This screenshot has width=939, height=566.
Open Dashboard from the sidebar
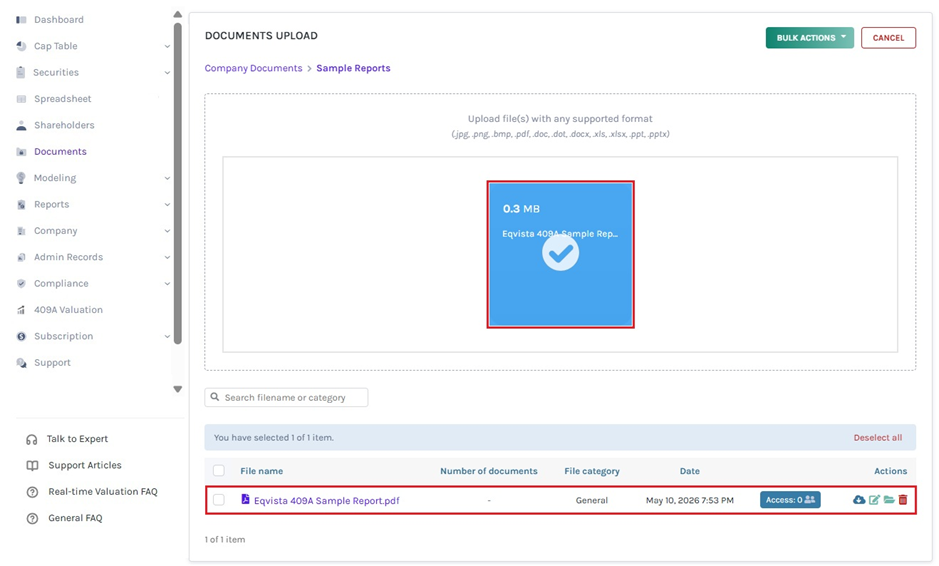59,20
